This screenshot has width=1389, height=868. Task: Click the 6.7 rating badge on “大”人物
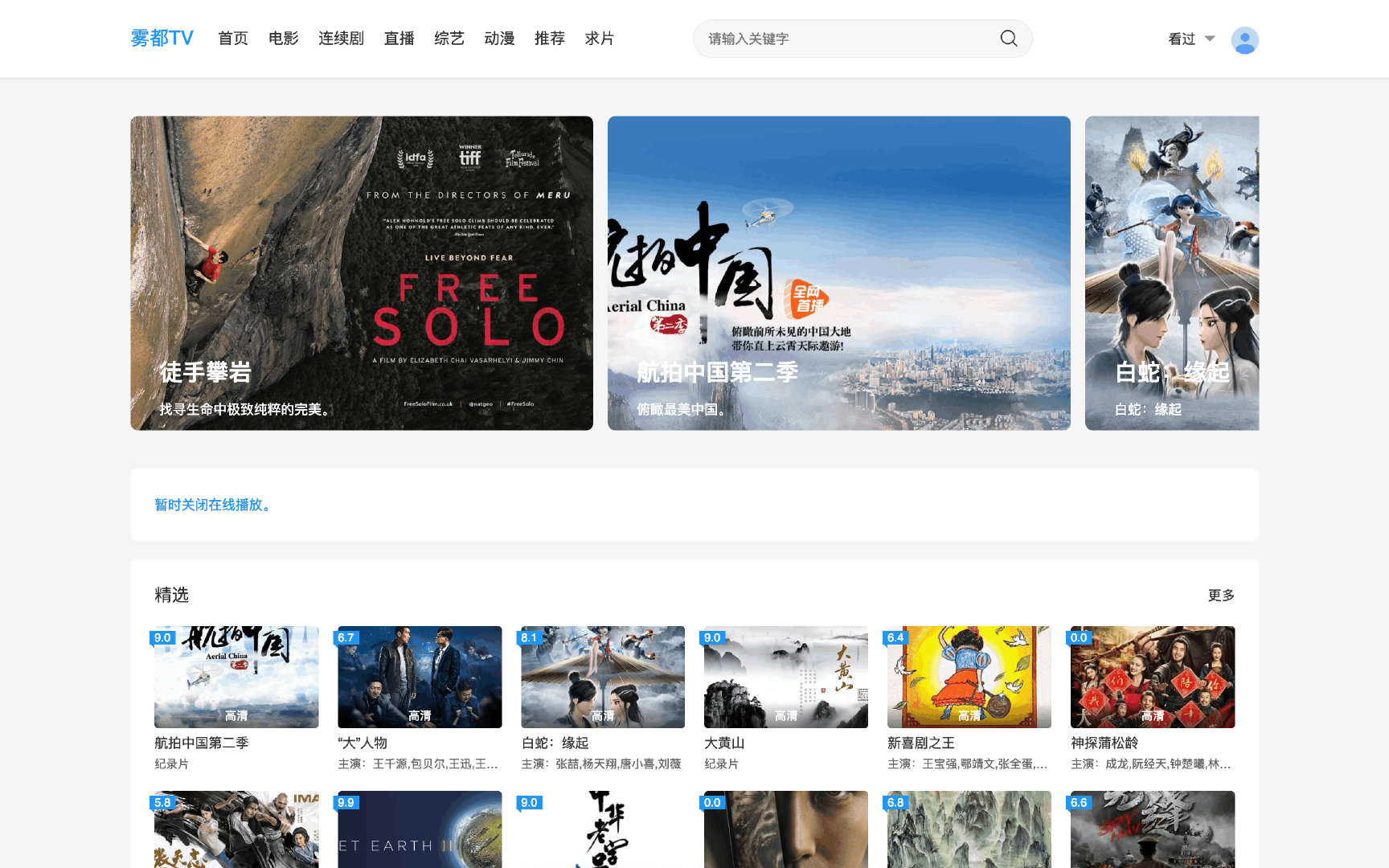(346, 637)
